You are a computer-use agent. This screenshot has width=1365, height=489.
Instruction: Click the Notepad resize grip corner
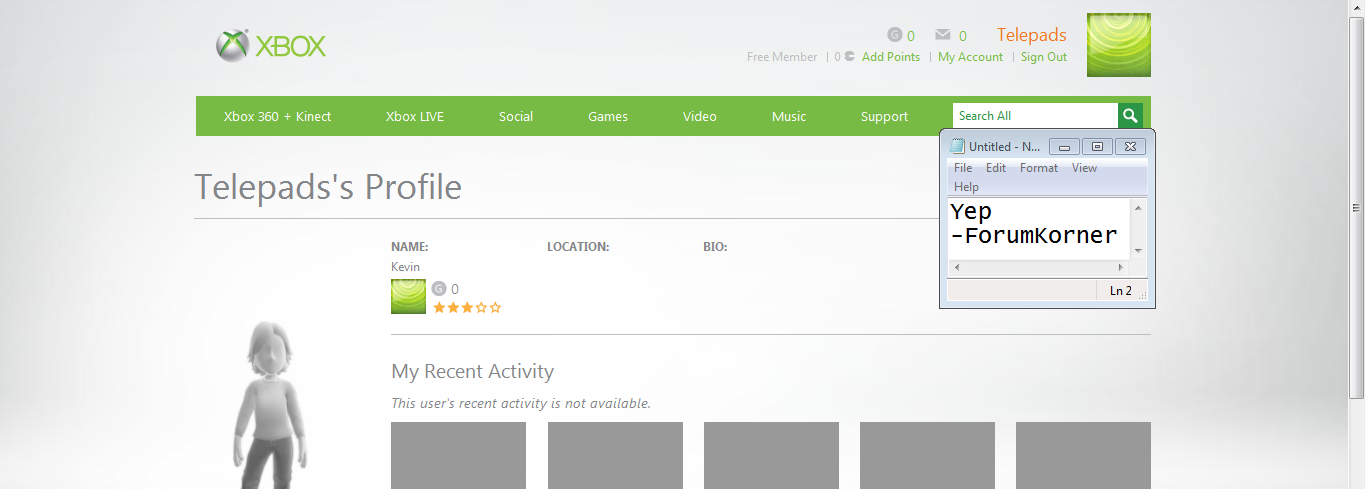1142,296
